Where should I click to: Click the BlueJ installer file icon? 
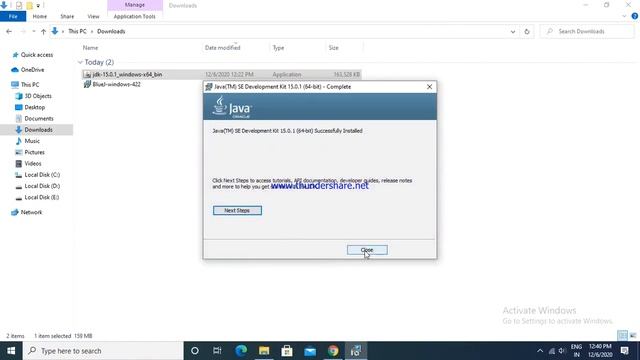[87, 84]
